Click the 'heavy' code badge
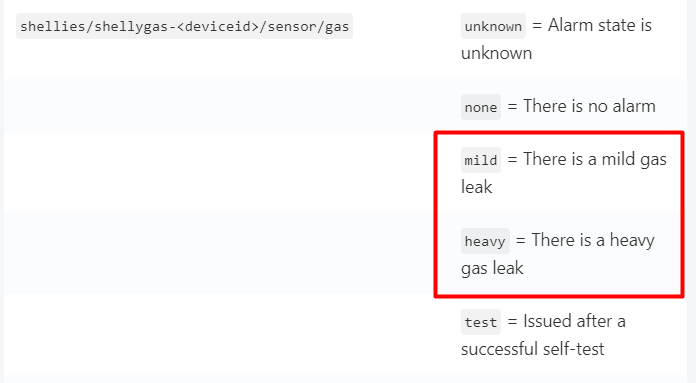The height and width of the screenshot is (383, 696). coord(485,241)
